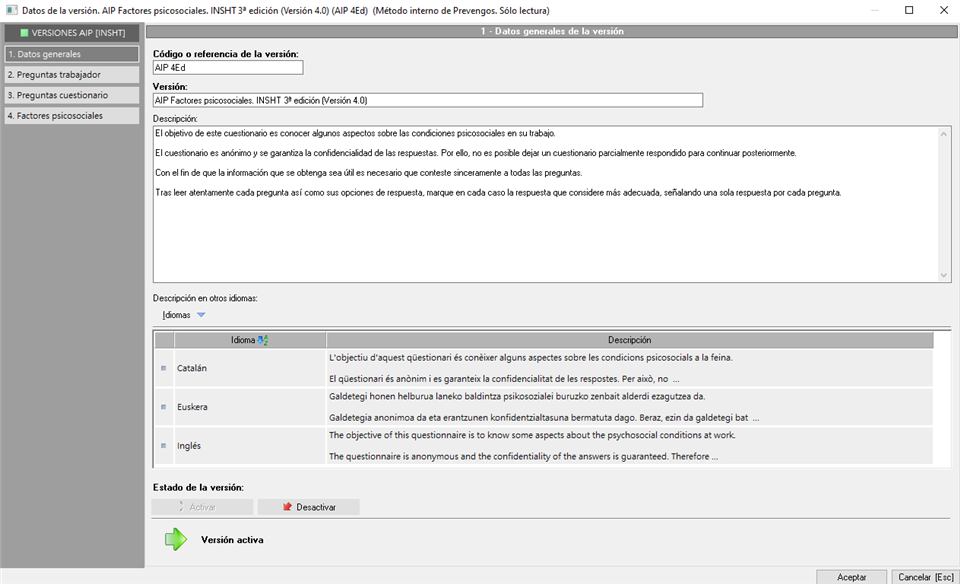This screenshot has height=584, width=960.
Task: Click the row marker icon beside Catalán
Action: click(x=163, y=369)
